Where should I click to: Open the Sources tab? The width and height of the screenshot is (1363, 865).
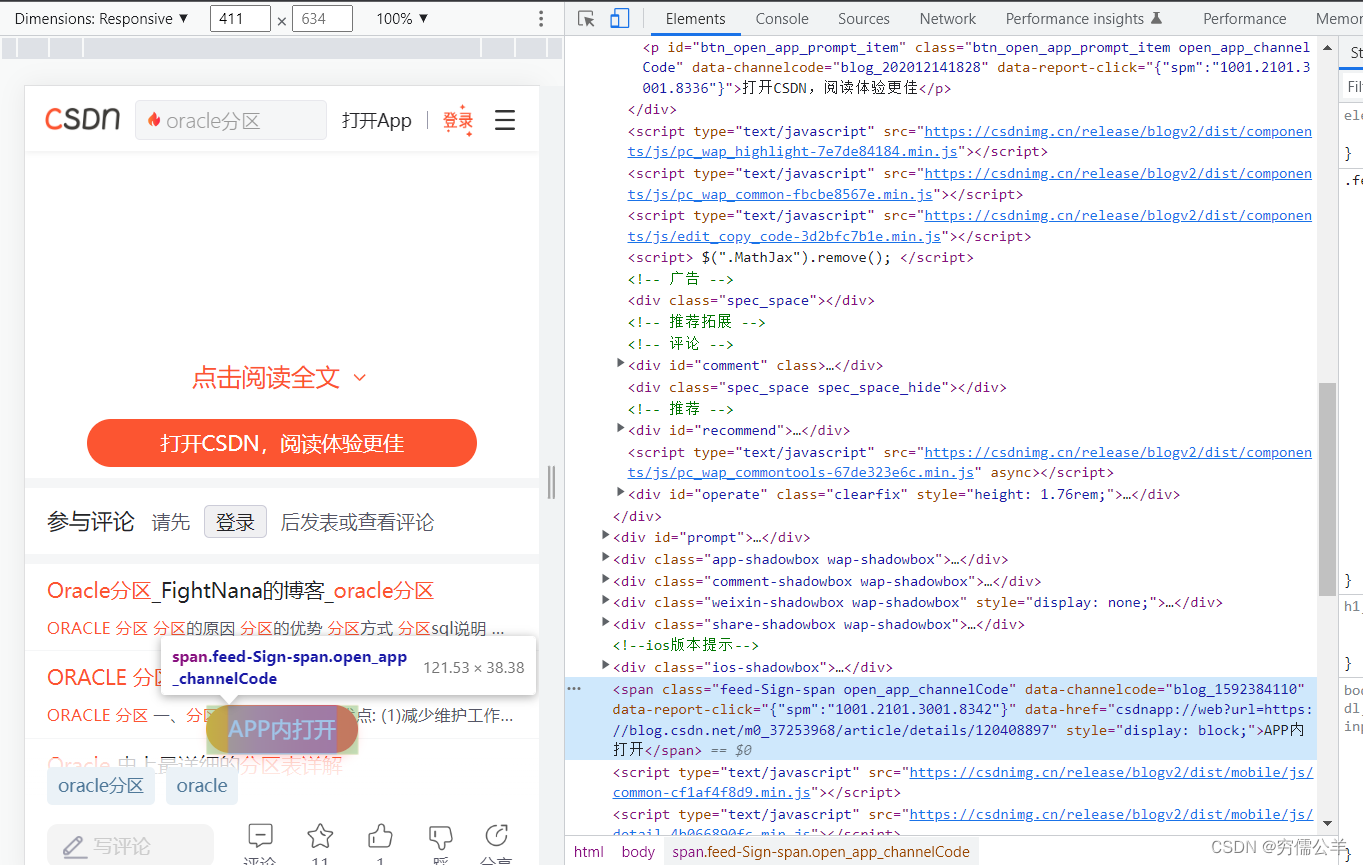click(864, 19)
